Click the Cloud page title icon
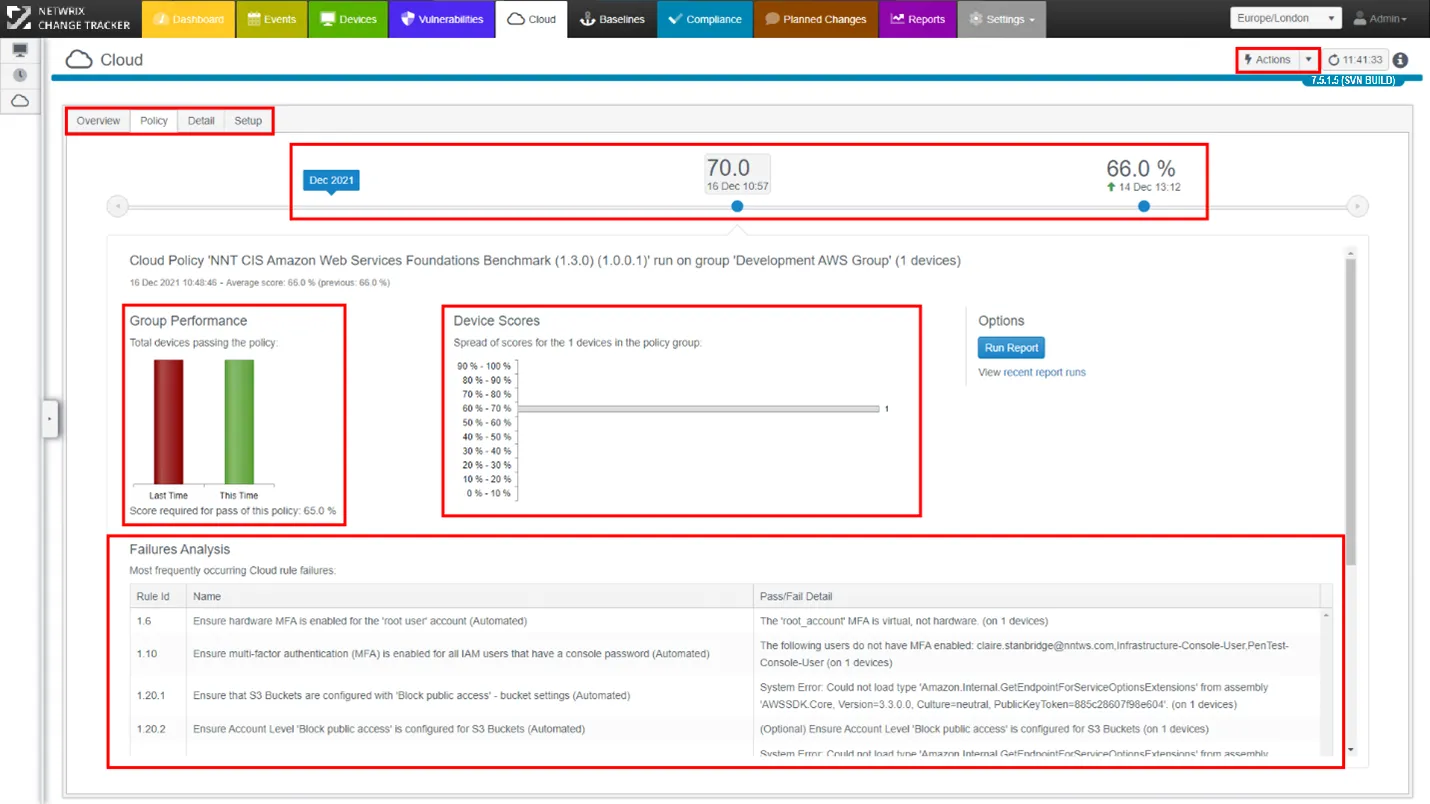Viewport: 1430px width, 804px height. tap(79, 60)
